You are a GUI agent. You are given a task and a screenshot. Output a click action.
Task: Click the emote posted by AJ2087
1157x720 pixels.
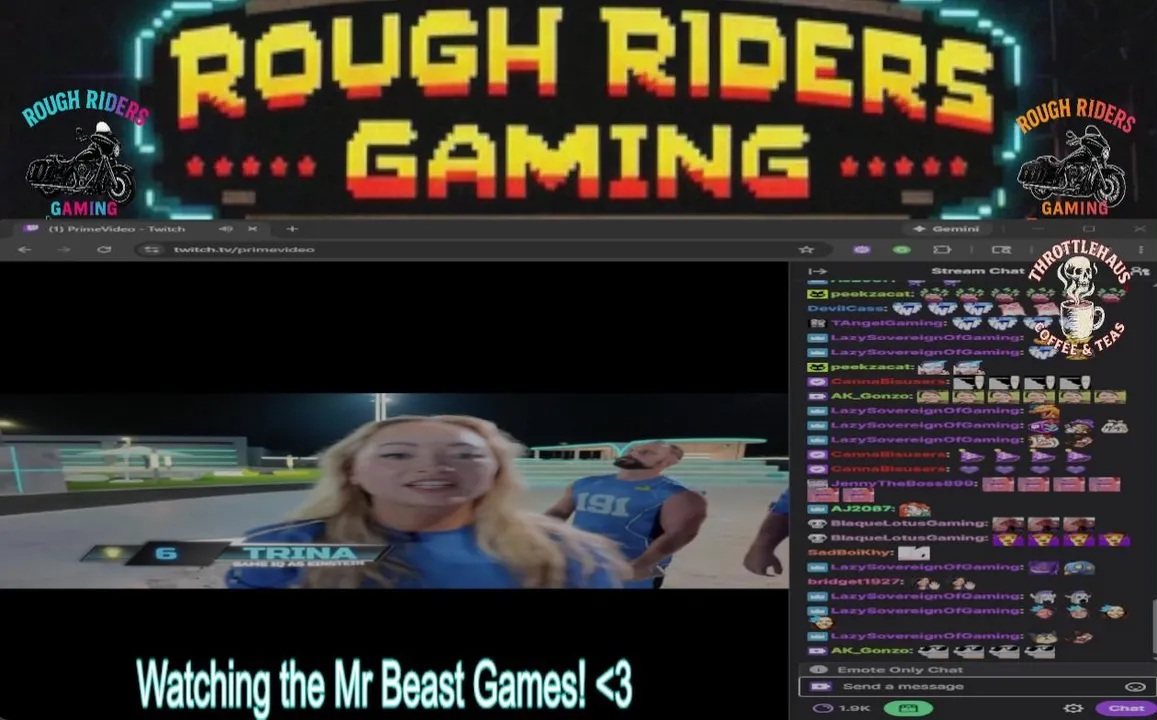914,509
